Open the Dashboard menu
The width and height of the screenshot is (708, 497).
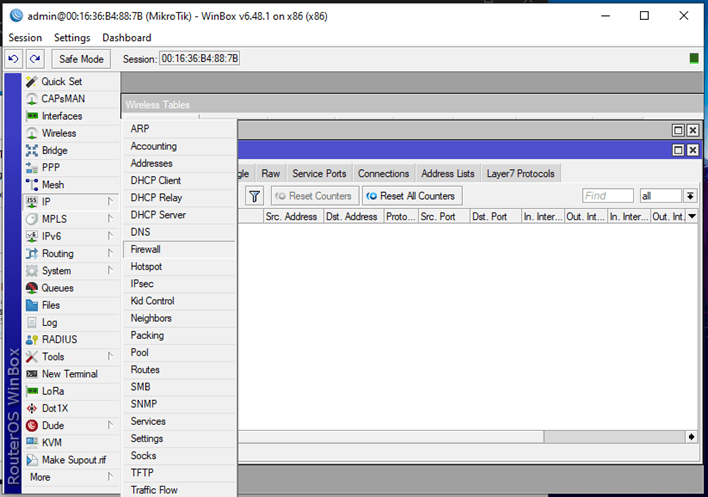tap(127, 38)
